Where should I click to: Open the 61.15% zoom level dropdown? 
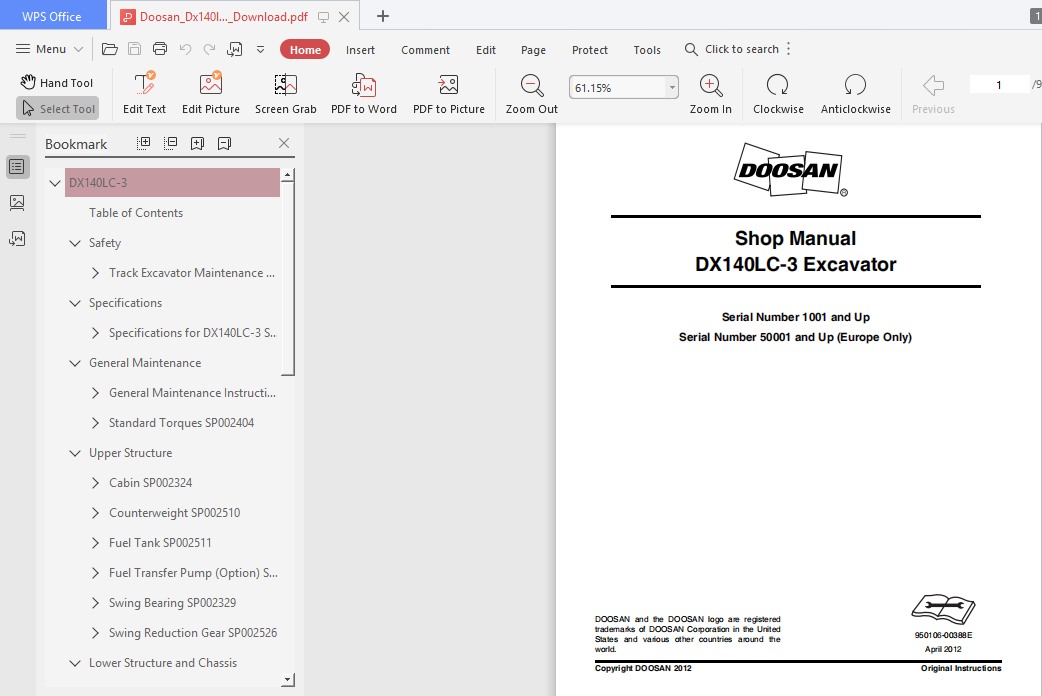(x=672, y=87)
